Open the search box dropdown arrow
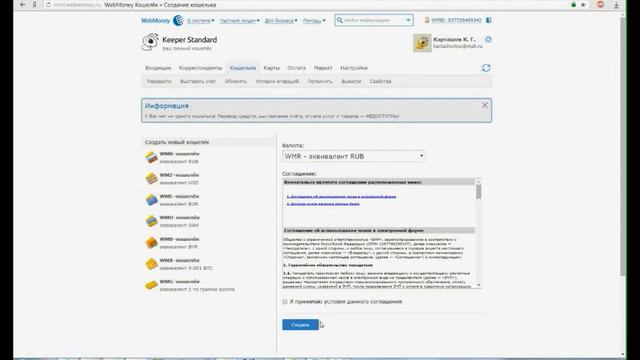This screenshot has width=640, height=360. pos(408,20)
